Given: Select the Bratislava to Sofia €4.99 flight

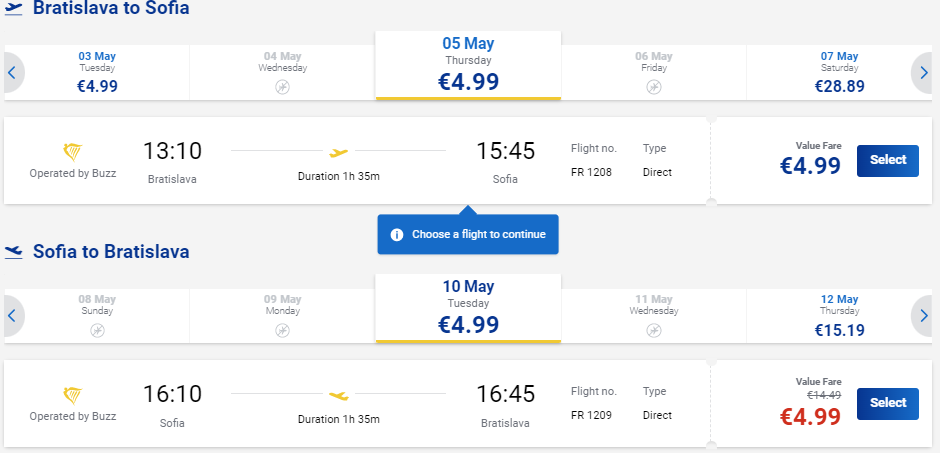Looking at the screenshot, I should point(887,161).
